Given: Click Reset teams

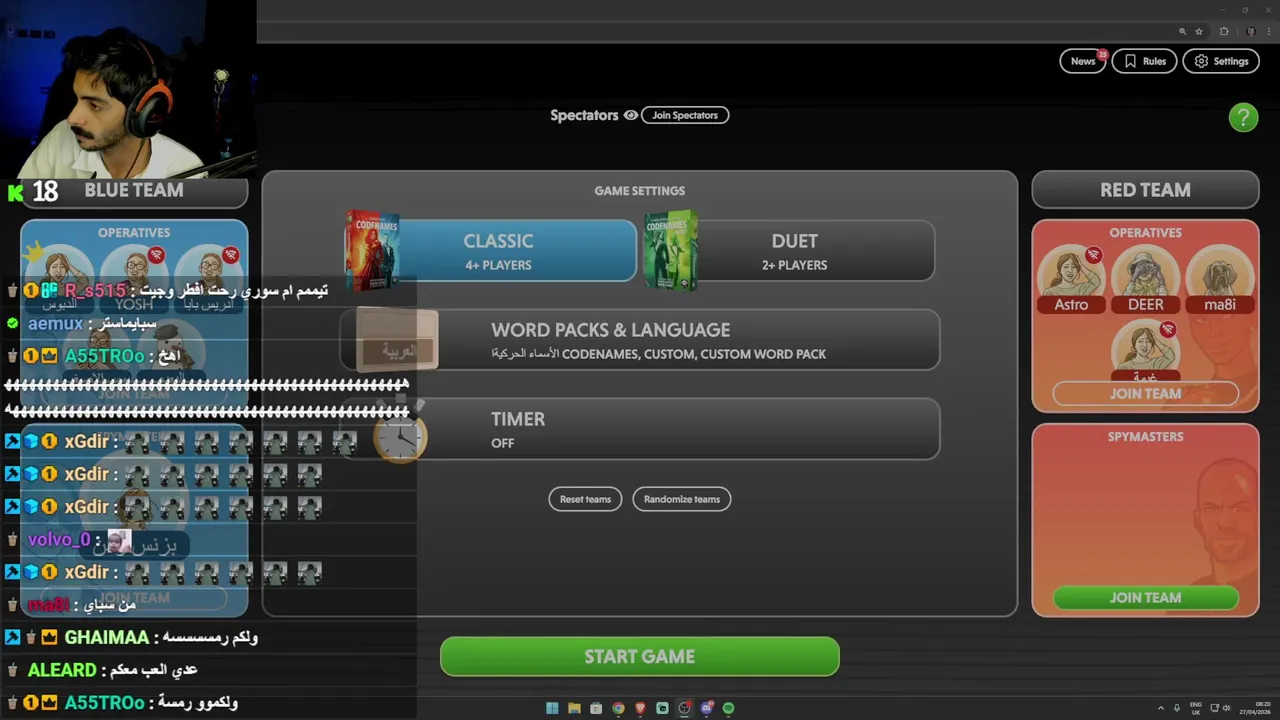Looking at the screenshot, I should click(585, 499).
